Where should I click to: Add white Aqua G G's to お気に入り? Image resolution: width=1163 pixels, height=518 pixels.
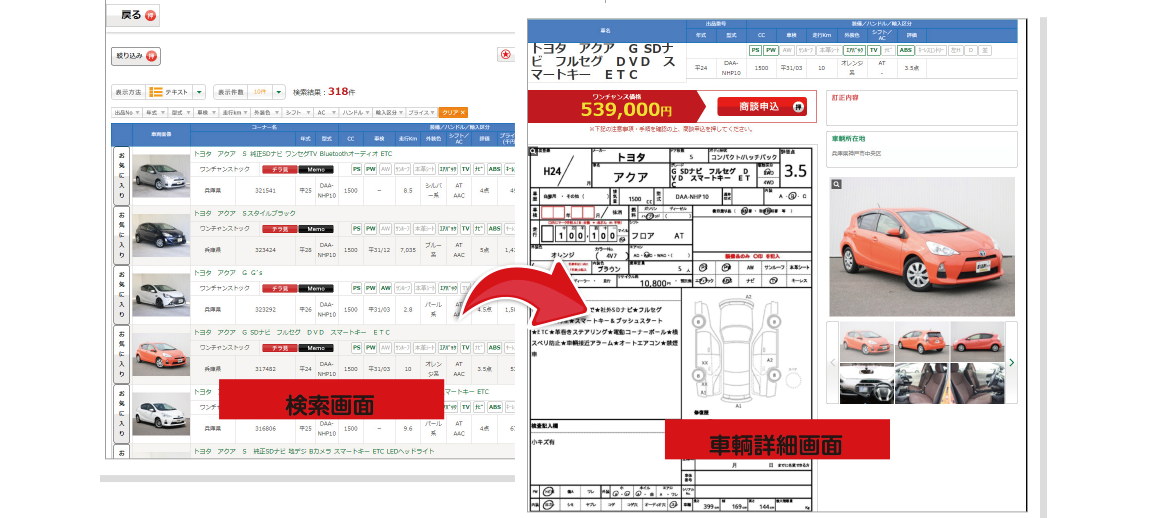click(121, 294)
